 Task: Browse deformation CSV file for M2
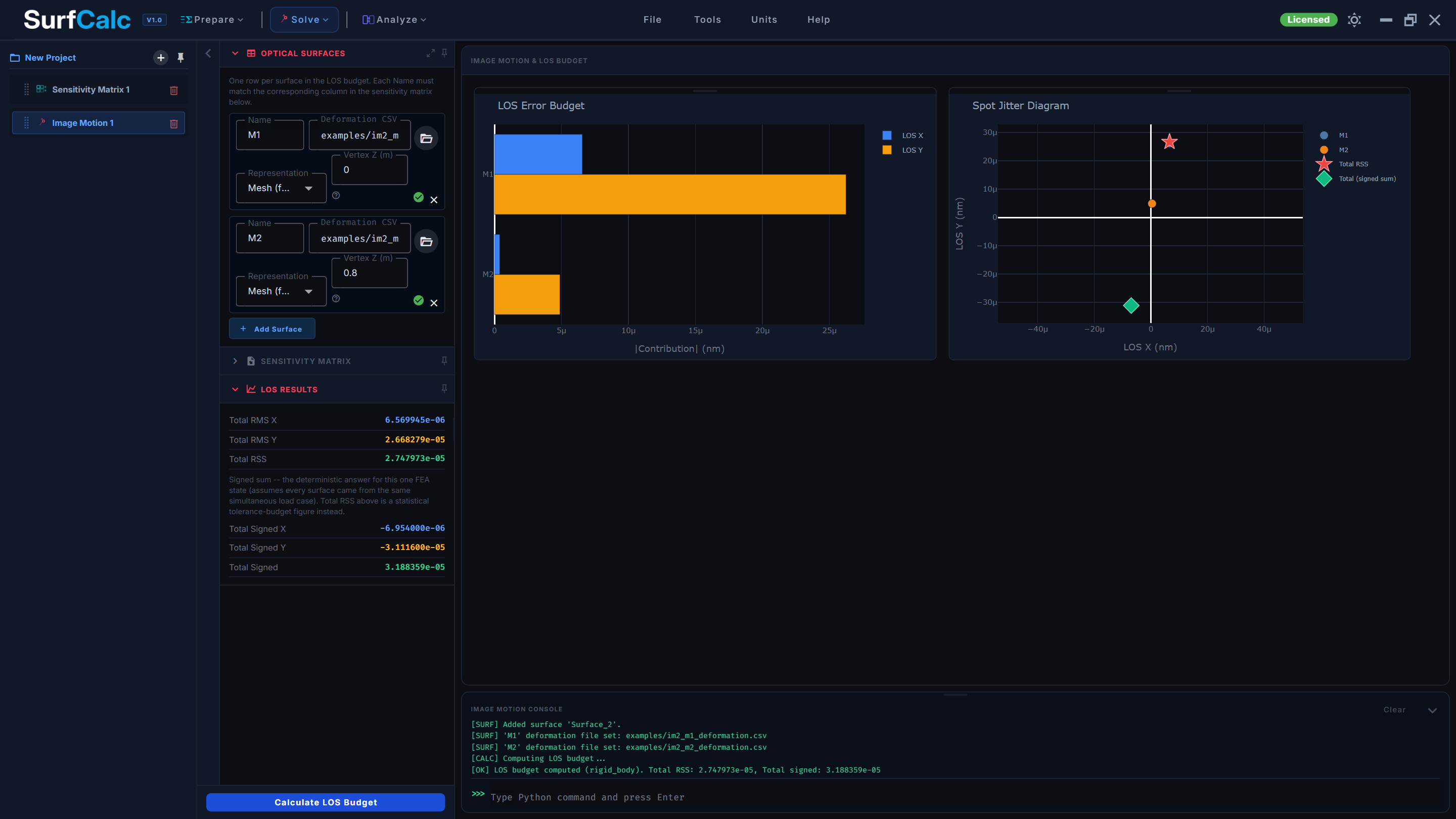pyautogui.click(x=426, y=242)
